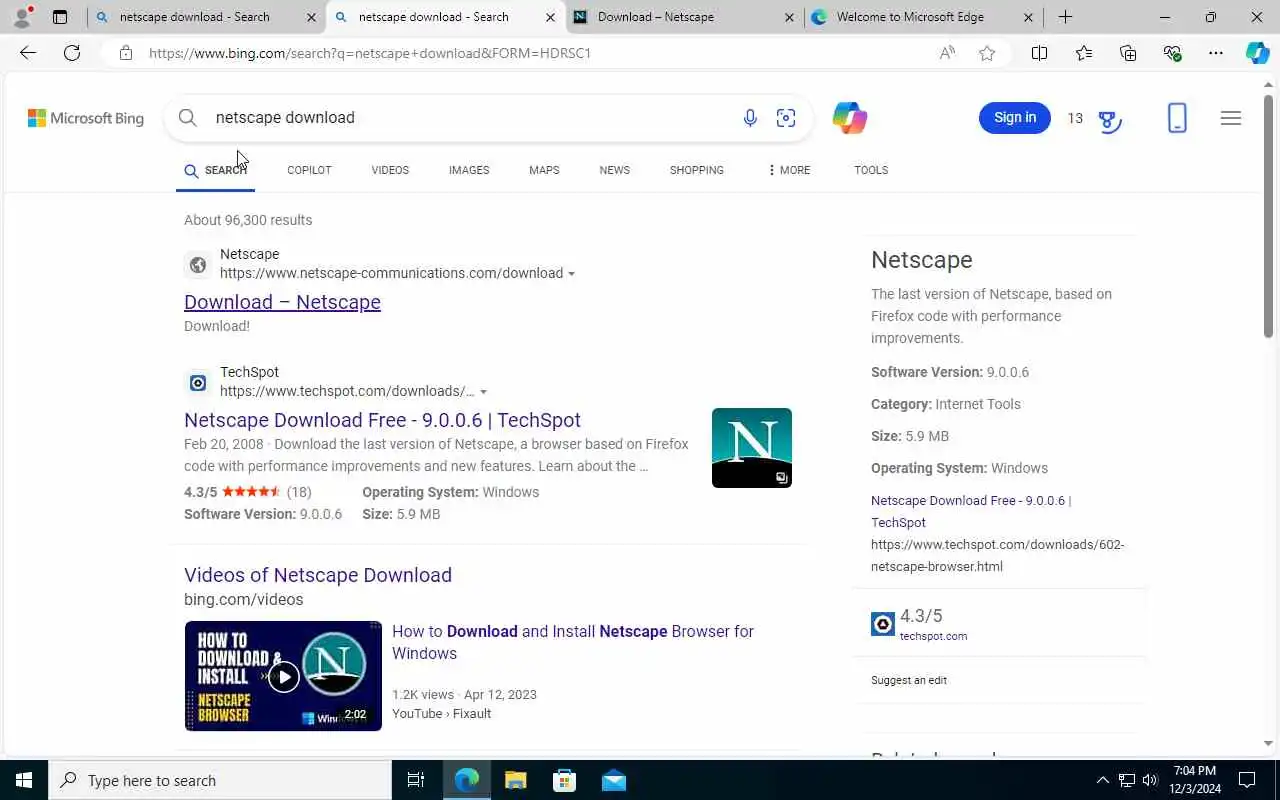Open Collections panel
Screen dimensions: 1280x800
coord(1128,53)
